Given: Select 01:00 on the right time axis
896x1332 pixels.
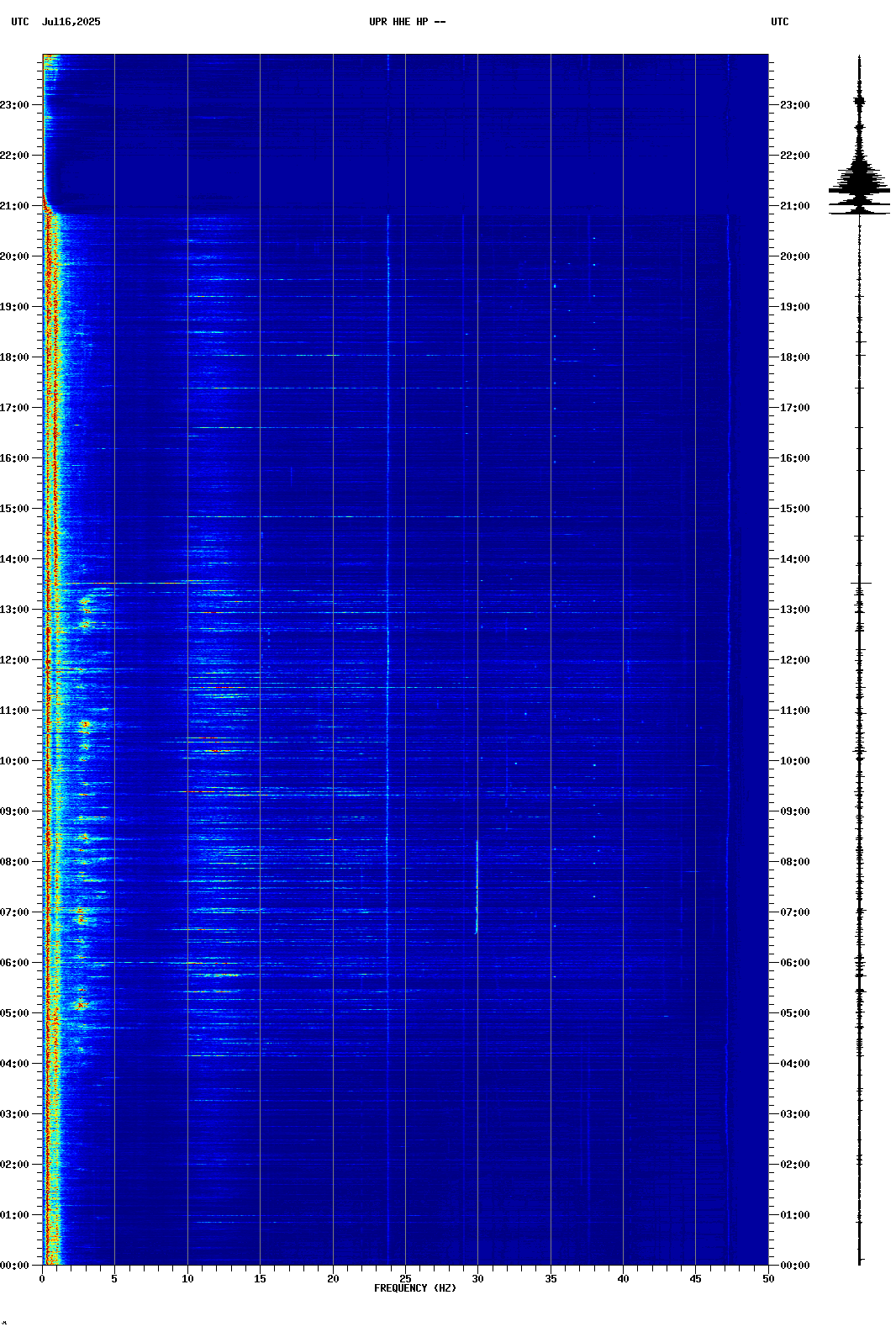Looking at the screenshot, I should point(795,1215).
